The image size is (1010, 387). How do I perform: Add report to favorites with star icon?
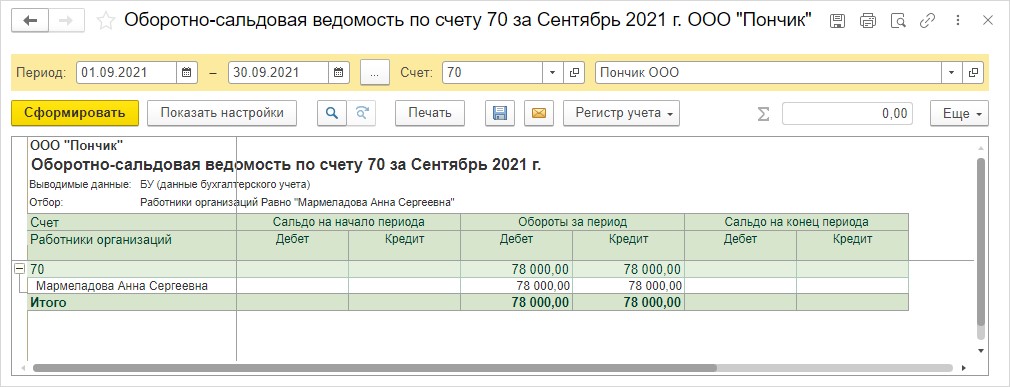[105, 21]
